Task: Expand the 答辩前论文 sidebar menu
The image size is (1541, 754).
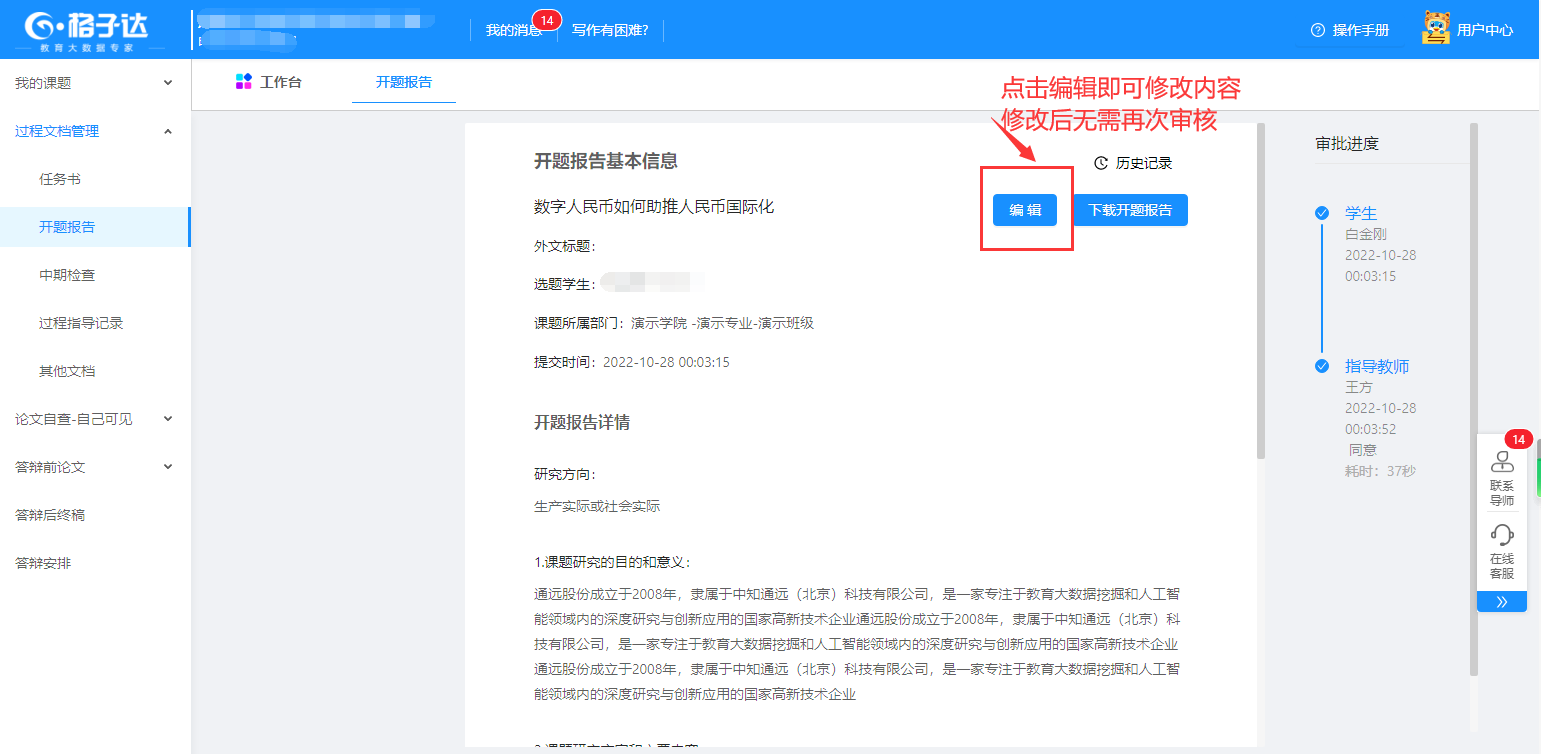Action: coord(168,467)
